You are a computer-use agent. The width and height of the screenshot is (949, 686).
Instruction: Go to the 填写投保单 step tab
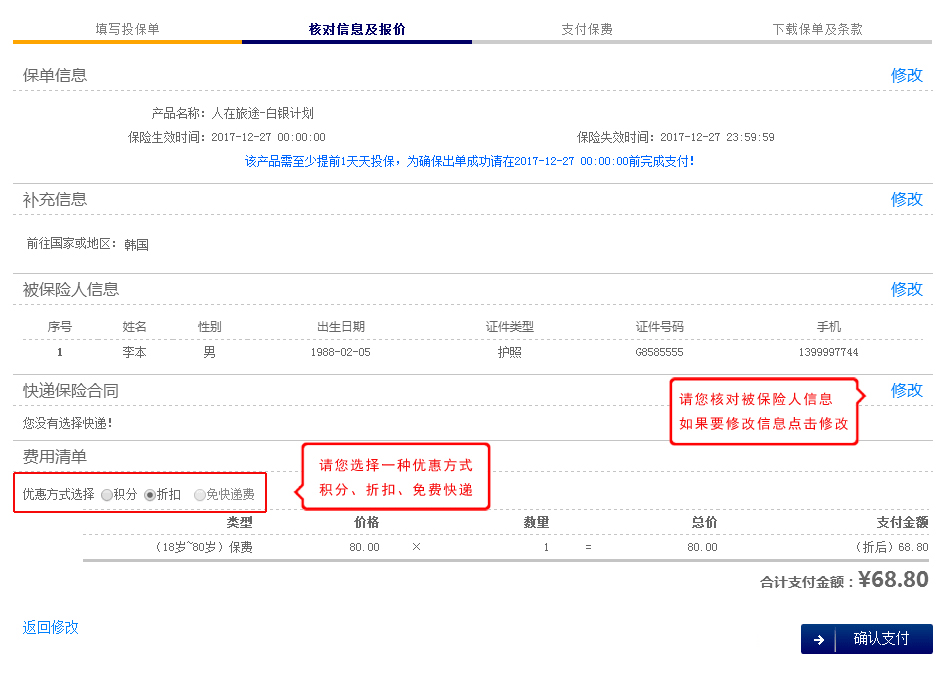pos(127,29)
